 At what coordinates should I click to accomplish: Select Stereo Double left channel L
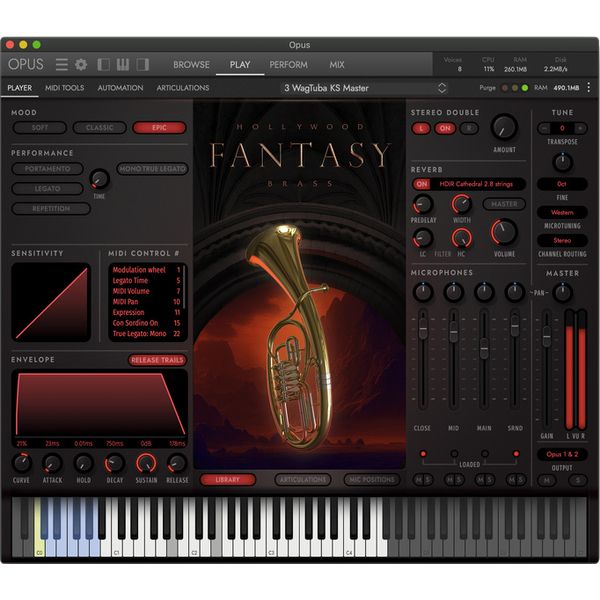(x=421, y=128)
